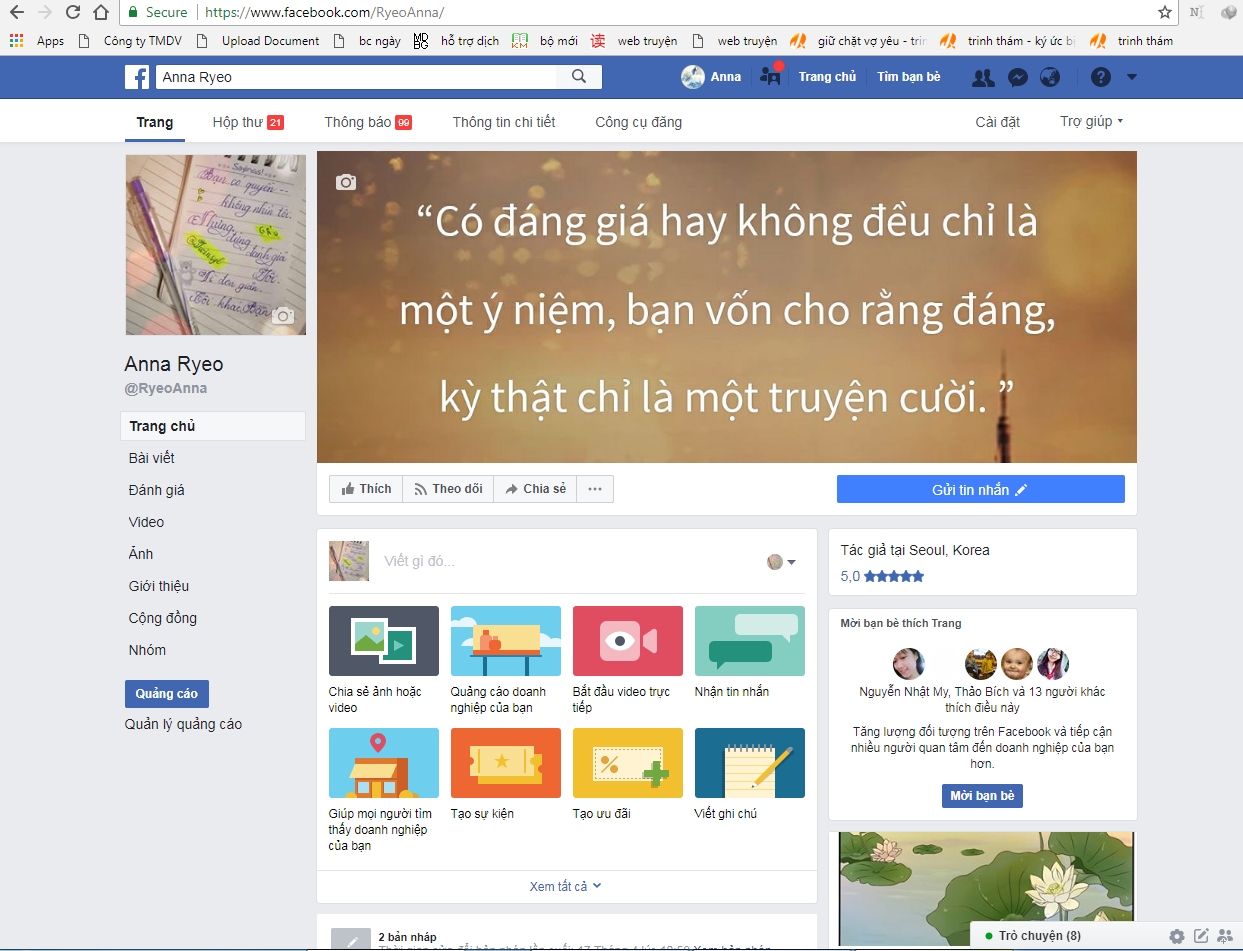The height and width of the screenshot is (951, 1243).
Task: Click the Facebook logo icon
Action: [x=137, y=77]
